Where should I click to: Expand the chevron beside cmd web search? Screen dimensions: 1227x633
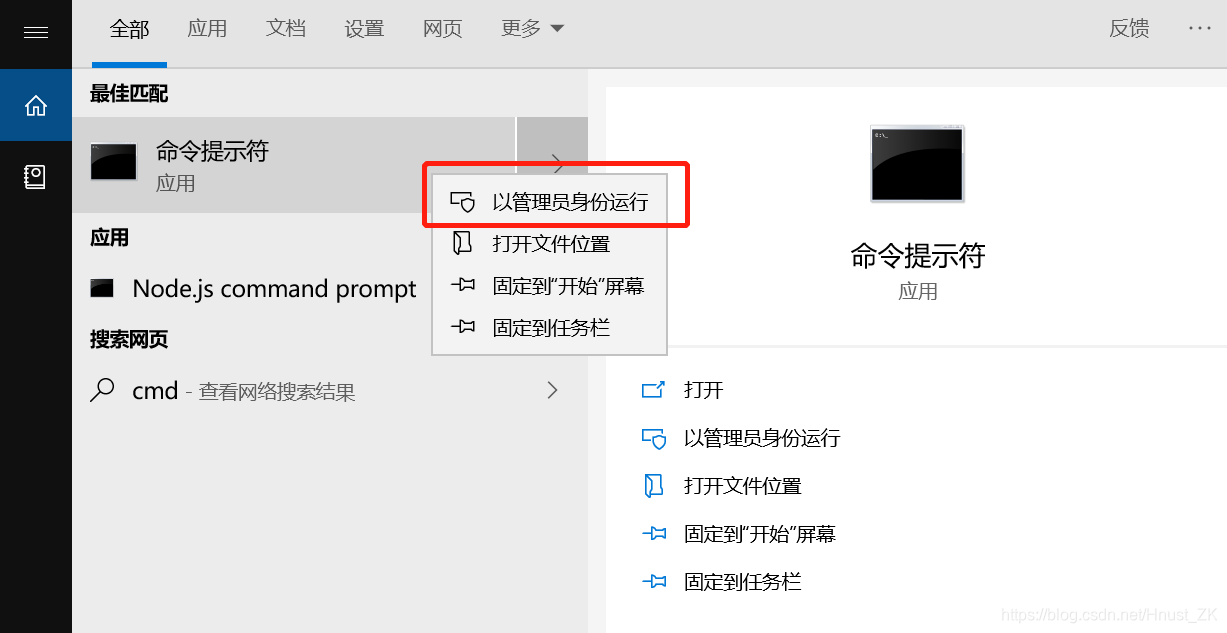click(552, 390)
